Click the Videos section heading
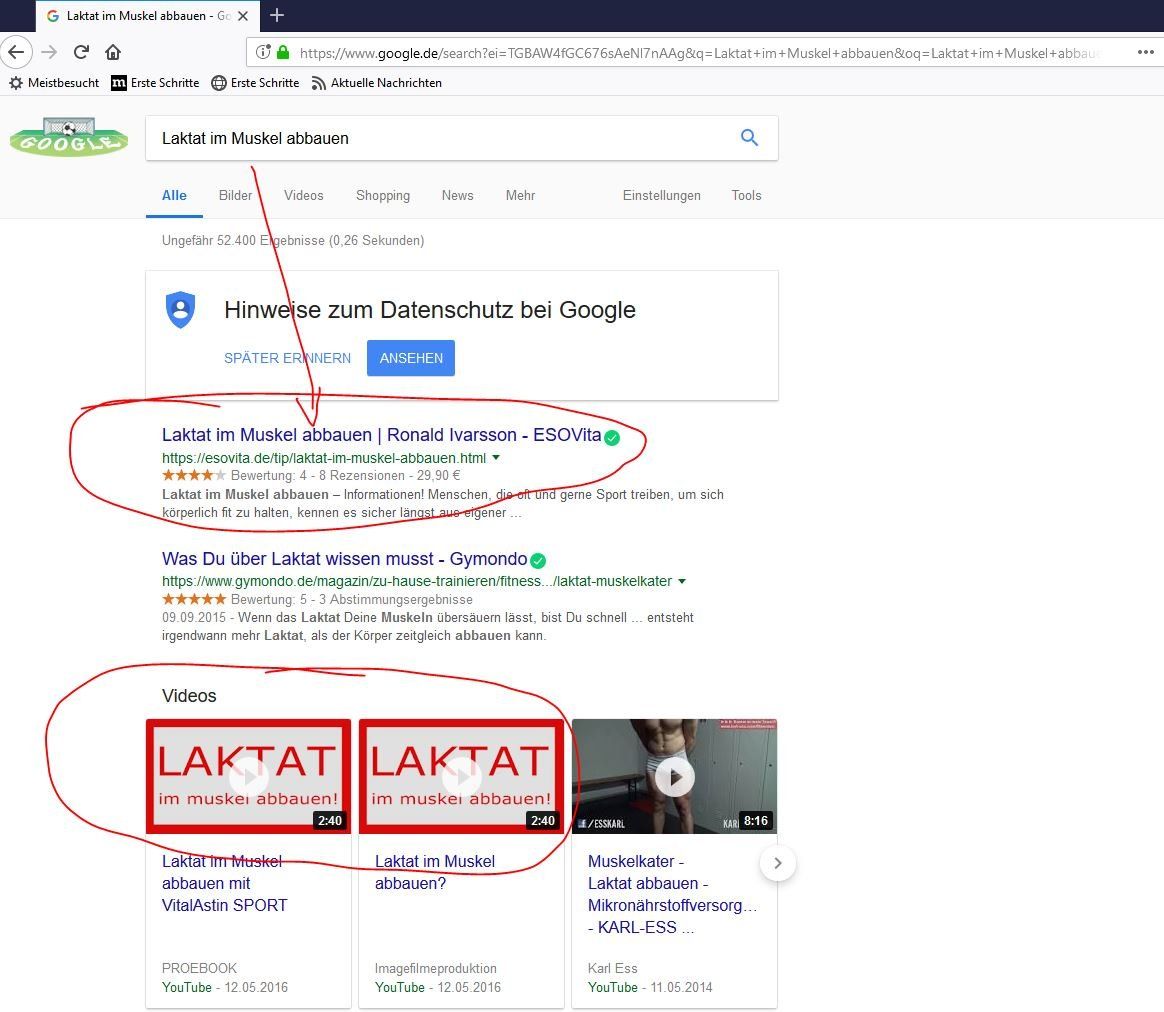Viewport: 1164px width, 1012px height. tap(189, 696)
